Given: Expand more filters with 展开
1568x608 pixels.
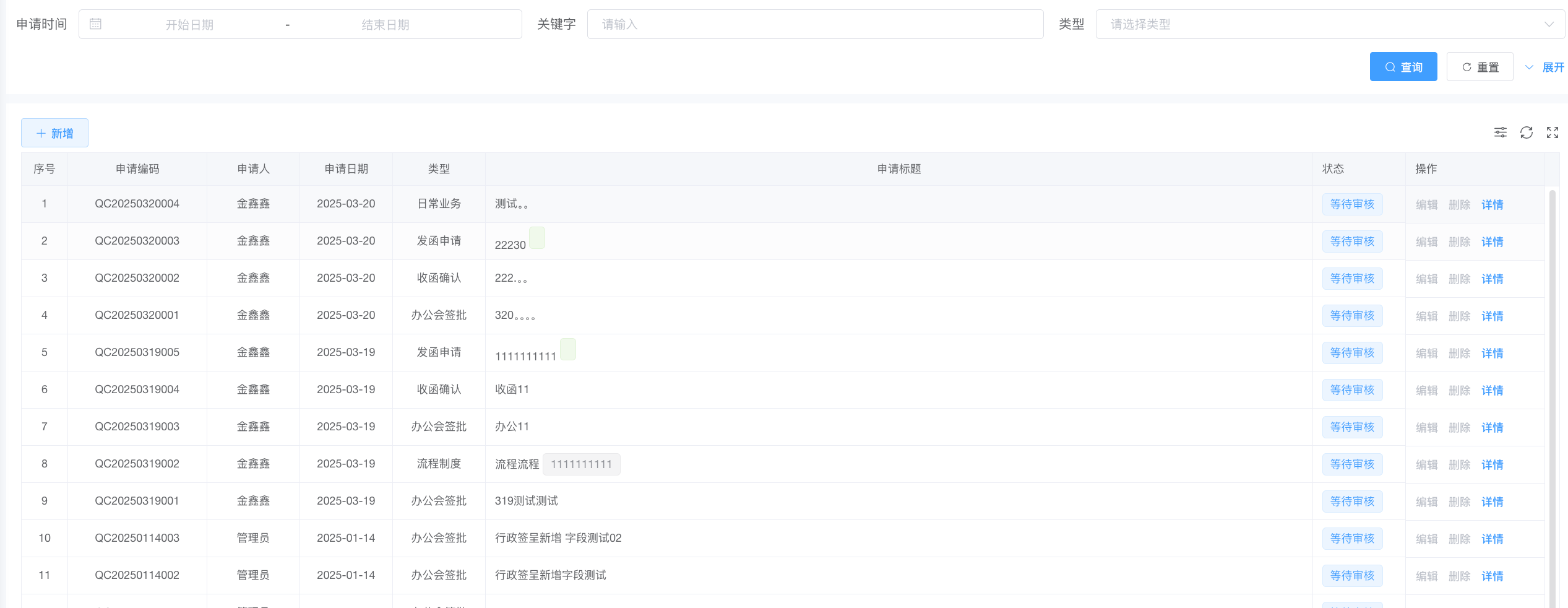Looking at the screenshot, I should point(1545,67).
